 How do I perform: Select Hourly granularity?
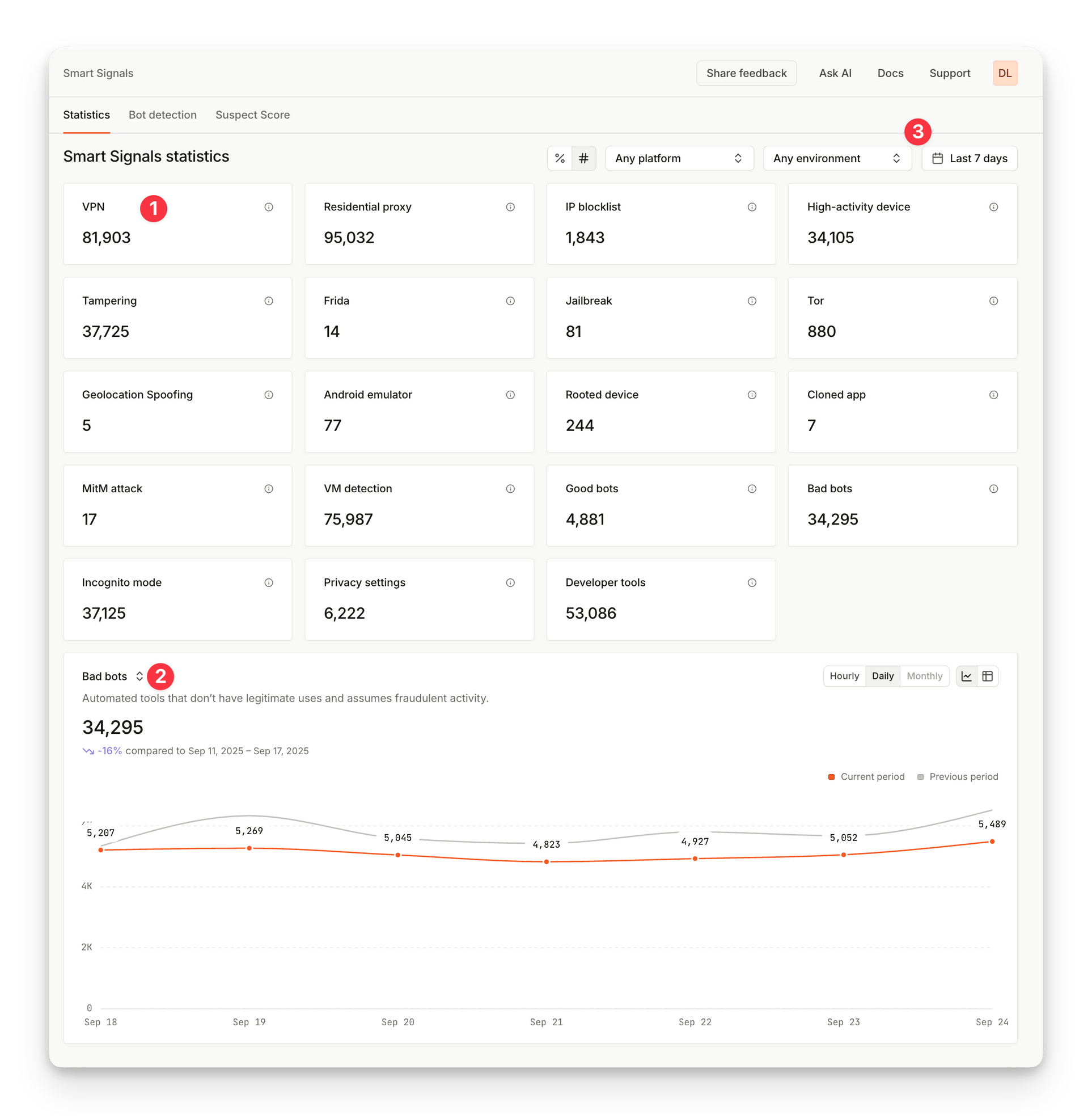pos(844,676)
